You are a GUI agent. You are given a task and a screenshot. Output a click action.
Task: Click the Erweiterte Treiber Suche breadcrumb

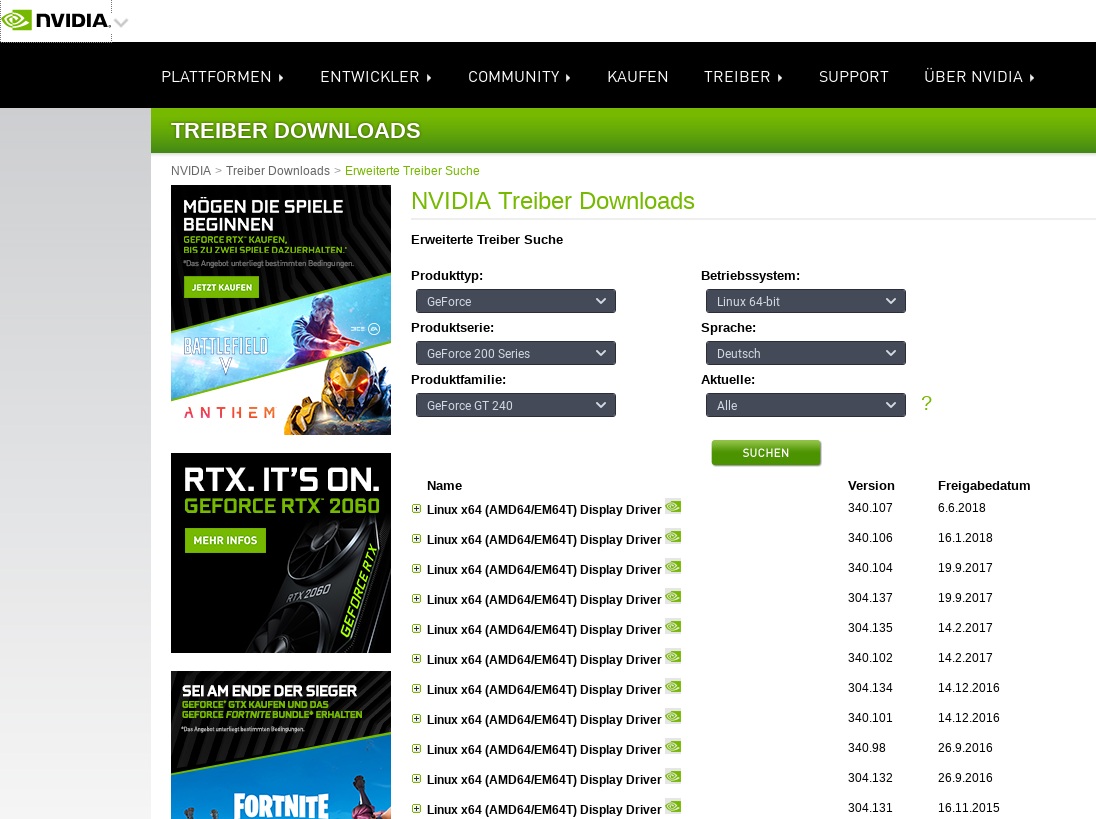[x=412, y=171]
